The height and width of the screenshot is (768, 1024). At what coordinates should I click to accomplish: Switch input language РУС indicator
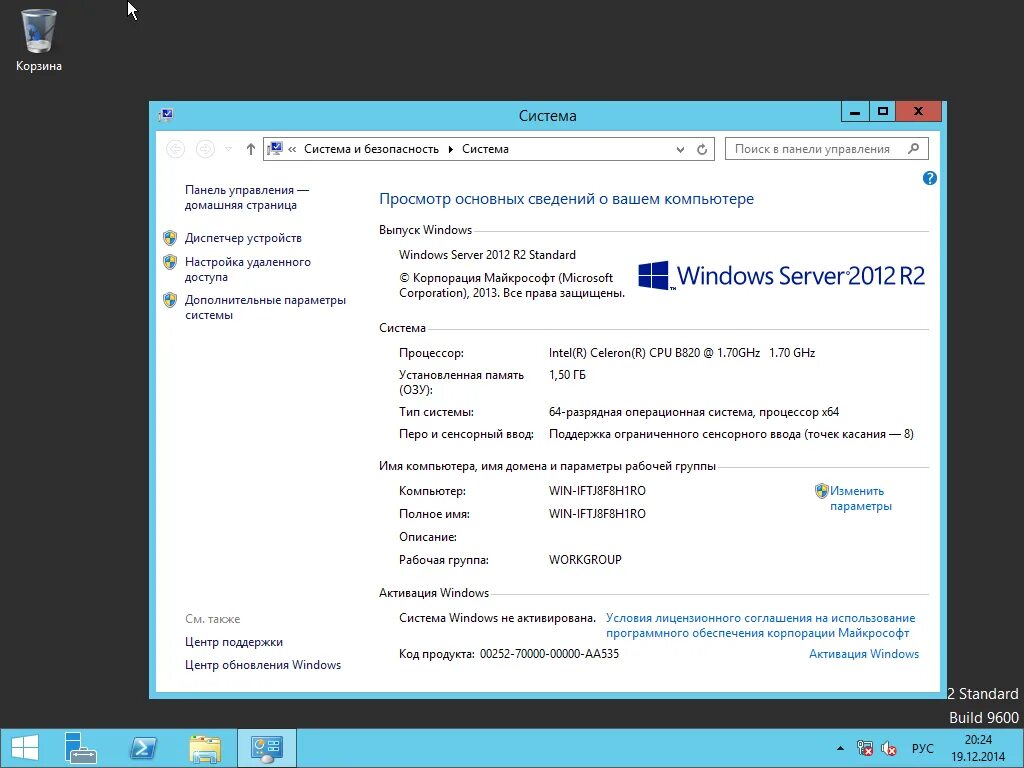pos(922,748)
